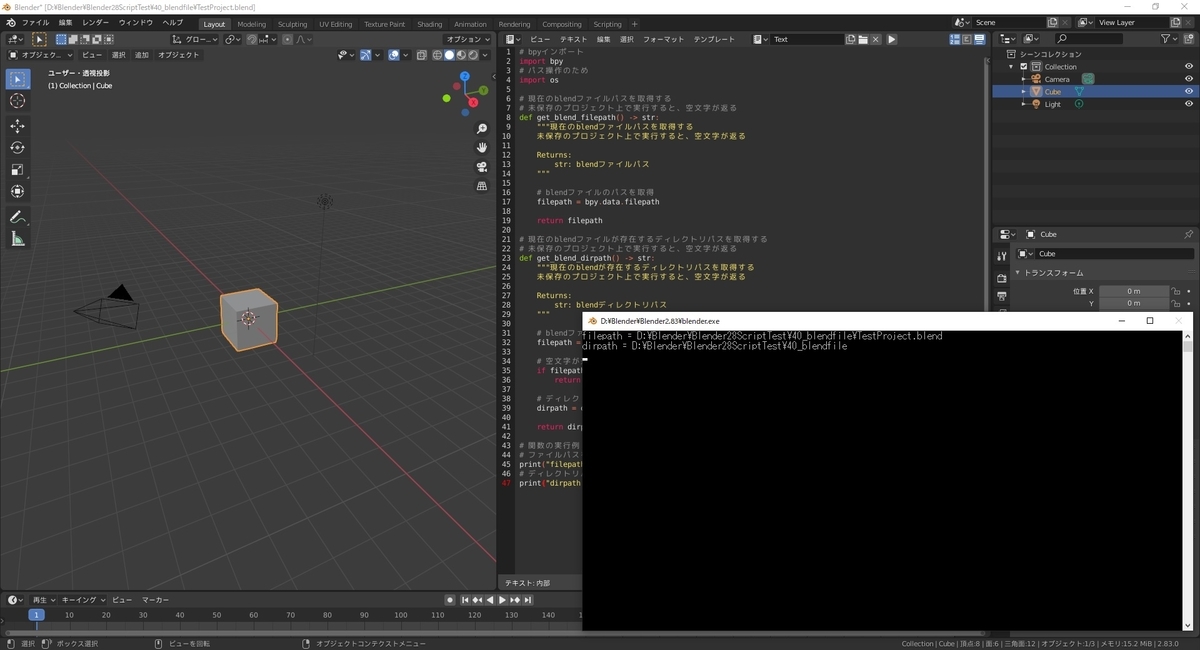Open transform orientation Global dropdown
The image size is (1200, 650).
tap(192, 39)
